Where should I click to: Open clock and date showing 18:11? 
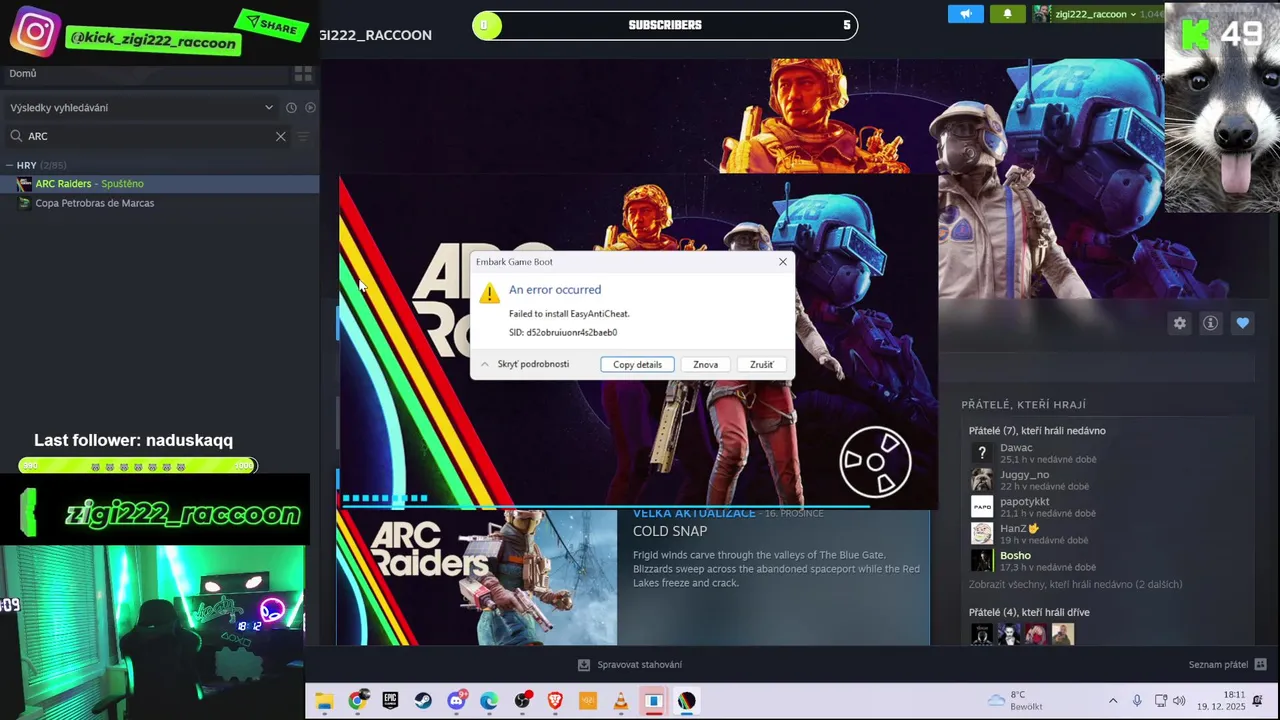[1221, 701]
